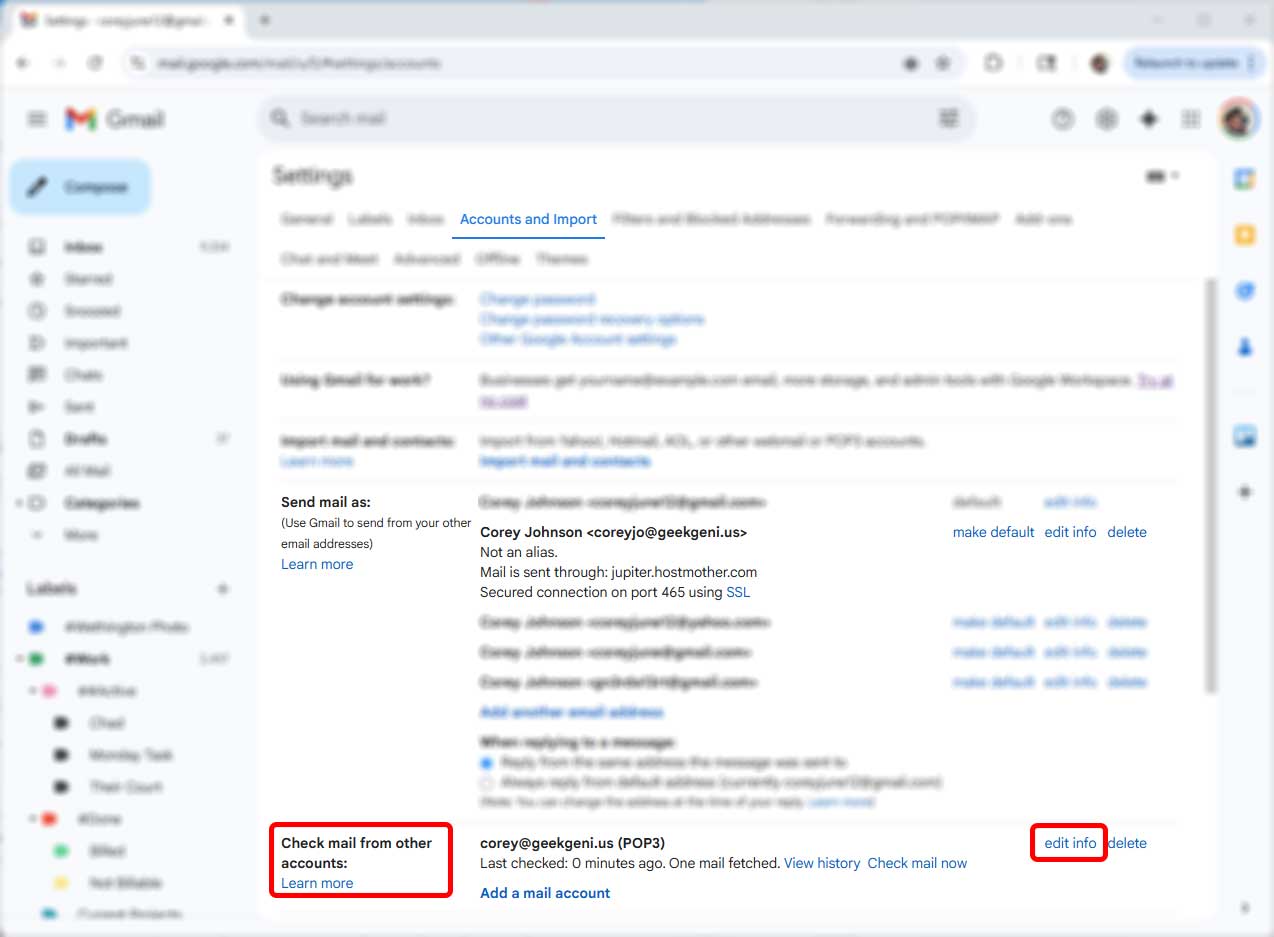1274x937 pixels.
Task: Click edit info for coreyjo@geekgeni.us
Action: [1070, 532]
